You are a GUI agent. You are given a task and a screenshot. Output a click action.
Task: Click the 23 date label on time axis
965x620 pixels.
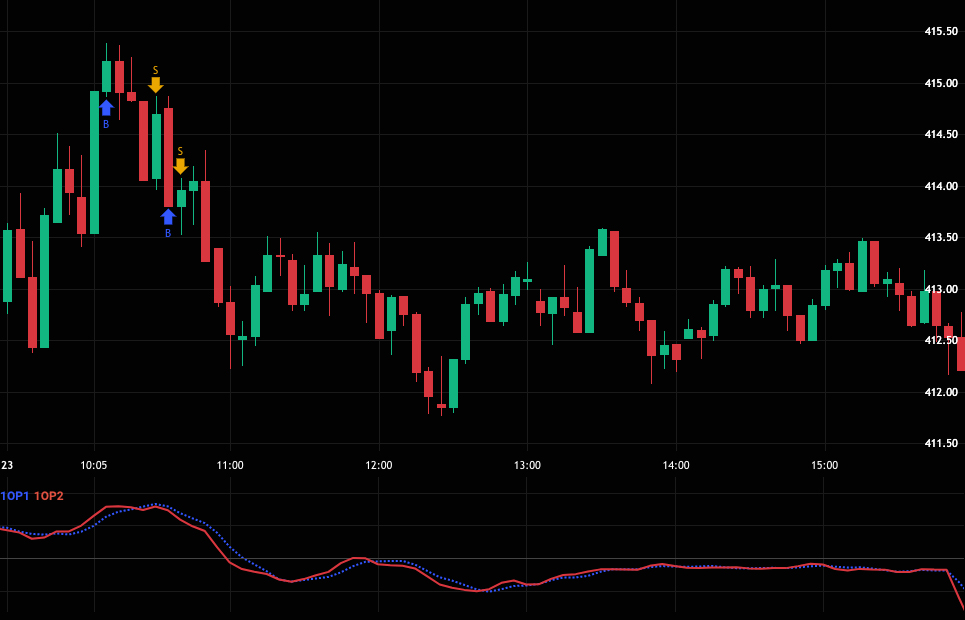7,465
